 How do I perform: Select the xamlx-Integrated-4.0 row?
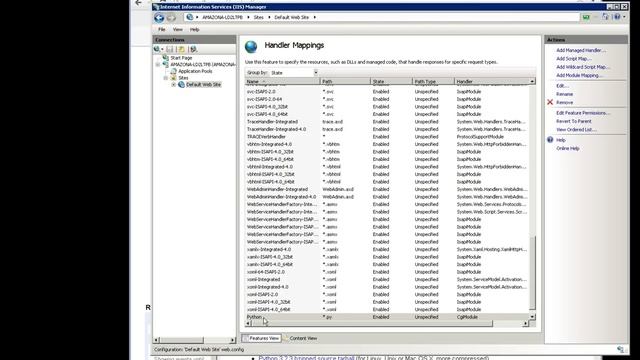click(x=387, y=249)
